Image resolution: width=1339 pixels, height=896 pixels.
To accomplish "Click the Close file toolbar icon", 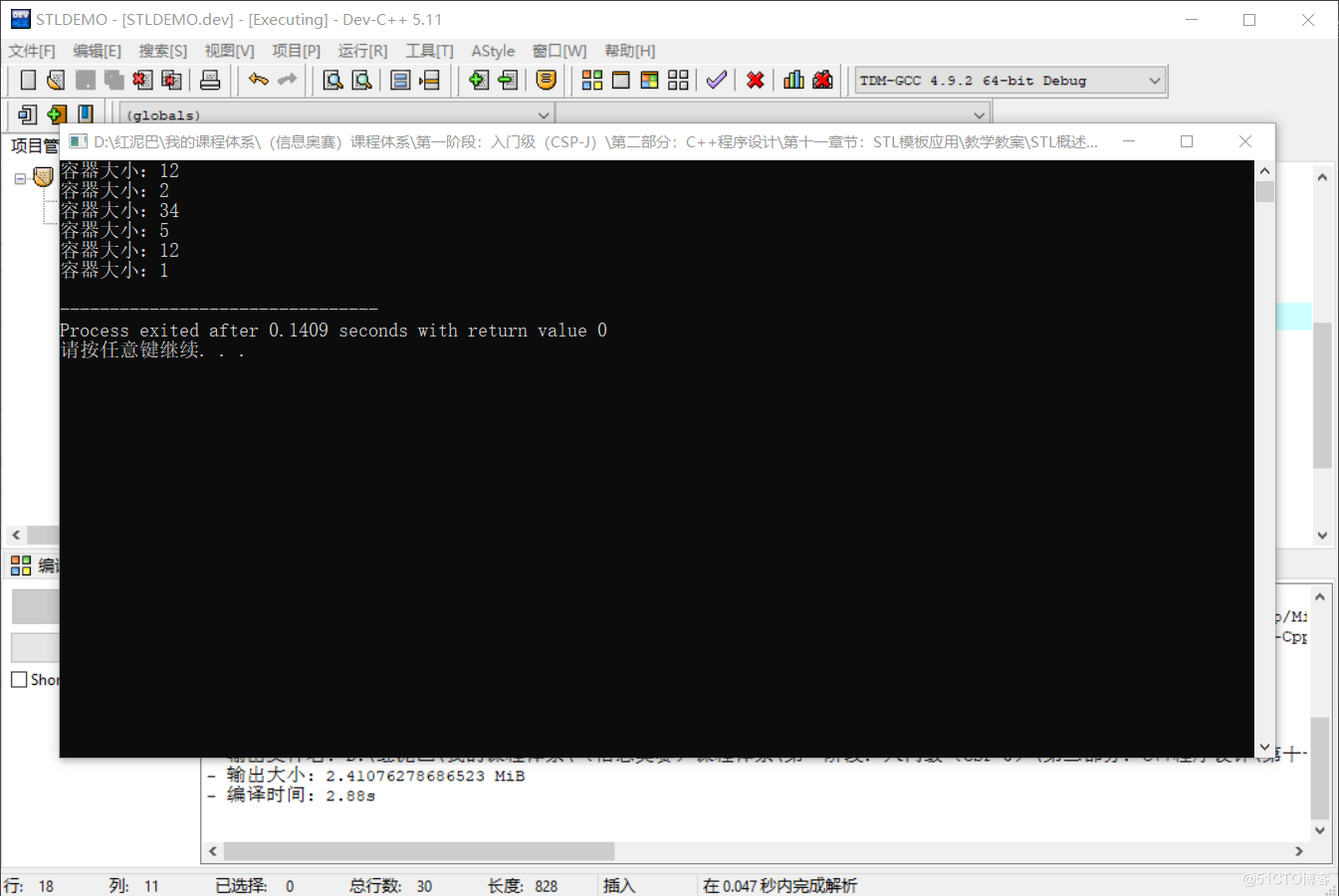I will (143, 81).
